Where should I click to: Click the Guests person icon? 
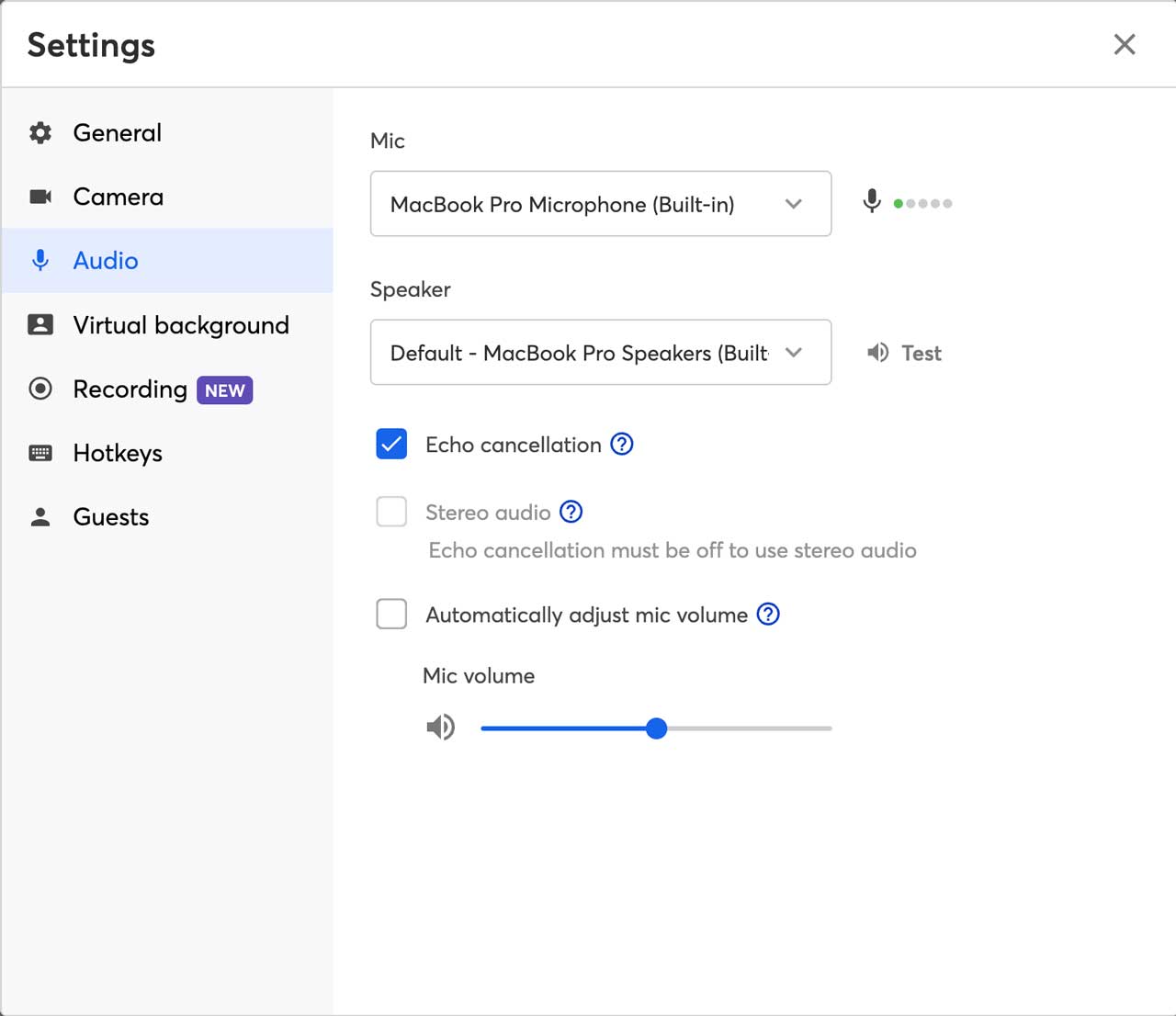pos(40,517)
